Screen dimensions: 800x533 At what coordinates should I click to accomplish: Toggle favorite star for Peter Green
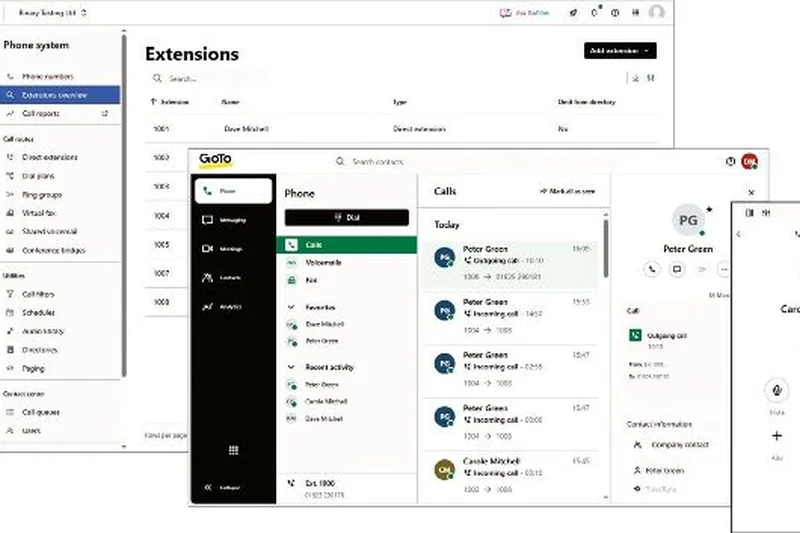click(x=709, y=209)
